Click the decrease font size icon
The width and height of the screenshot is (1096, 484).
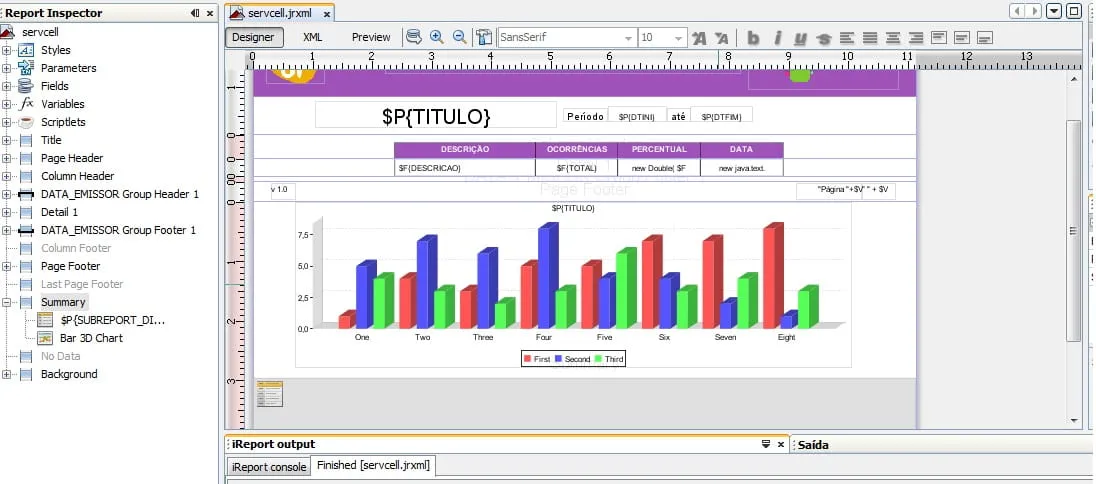pyautogui.click(x=721, y=38)
